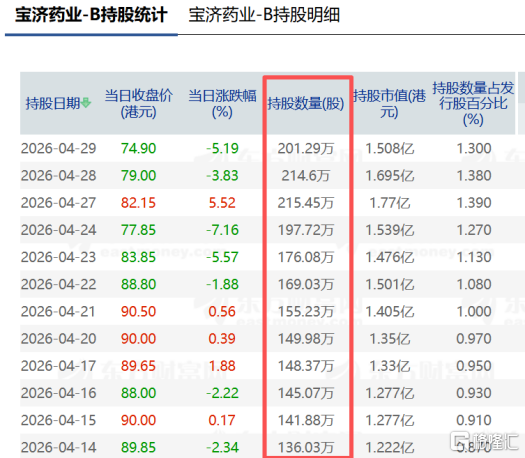The height and width of the screenshot is (458, 525).
Task: Select the date 2026-04-17
Action: [x=59, y=366]
